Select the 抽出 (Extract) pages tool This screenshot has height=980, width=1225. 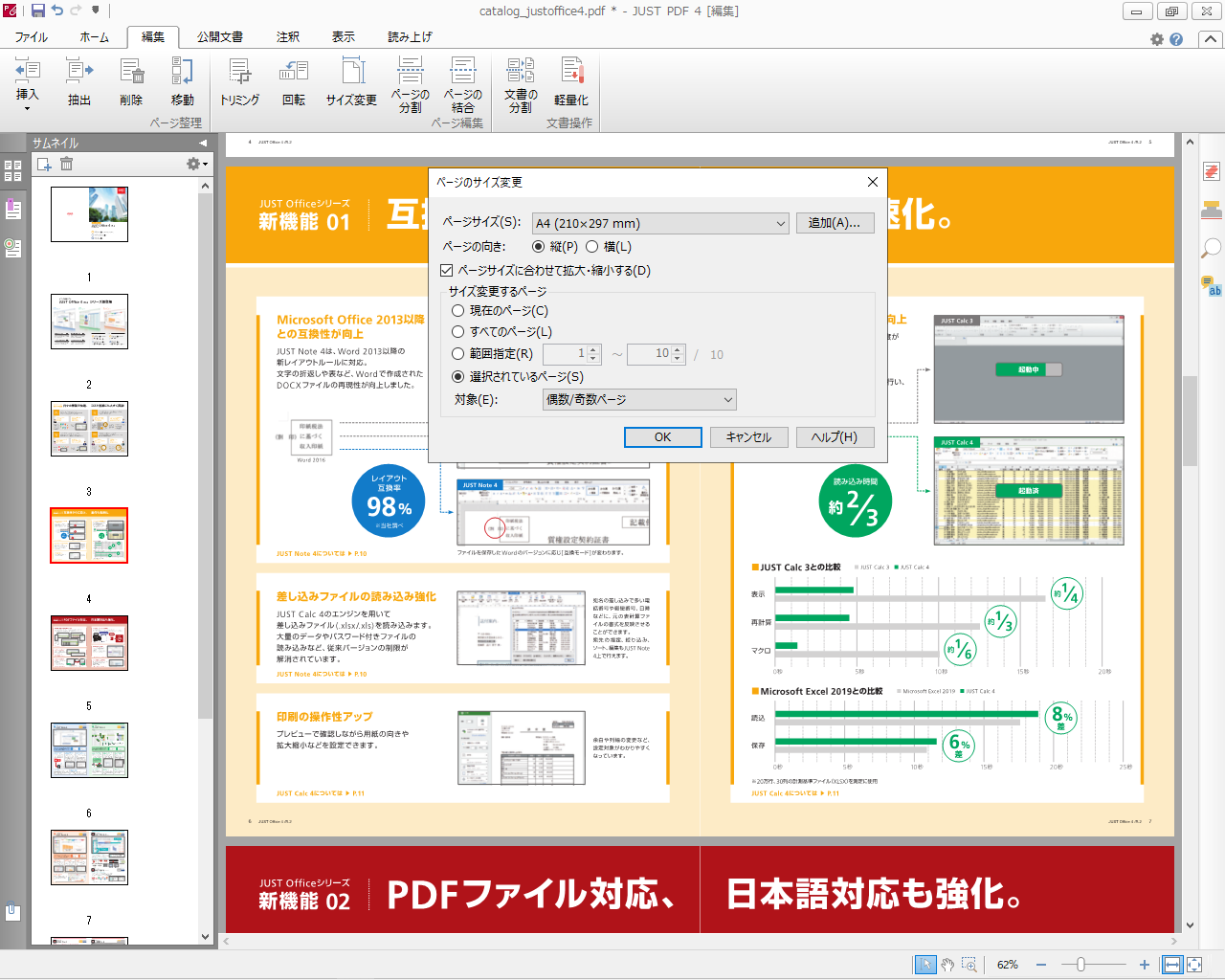pos(79,82)
